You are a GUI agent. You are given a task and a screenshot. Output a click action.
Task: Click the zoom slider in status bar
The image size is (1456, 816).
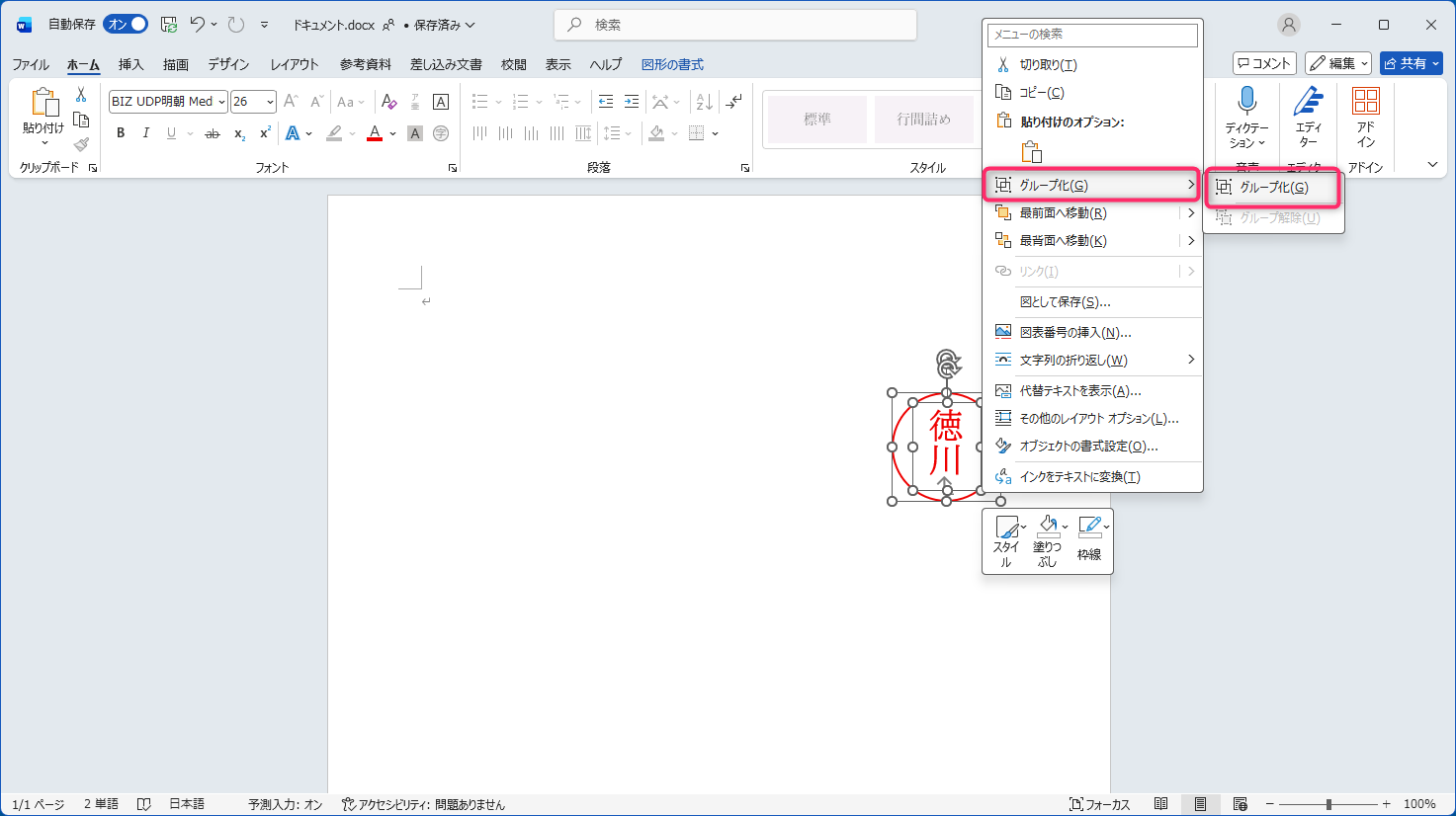(x=1328, y=804)
